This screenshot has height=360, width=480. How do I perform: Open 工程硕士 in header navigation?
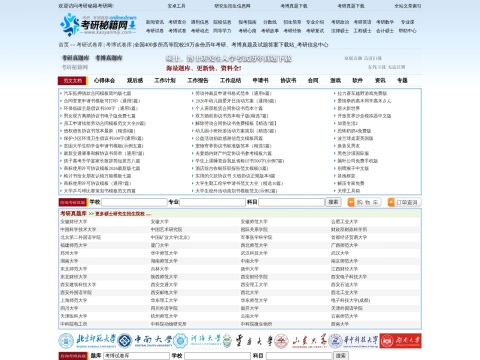[362, 31]
